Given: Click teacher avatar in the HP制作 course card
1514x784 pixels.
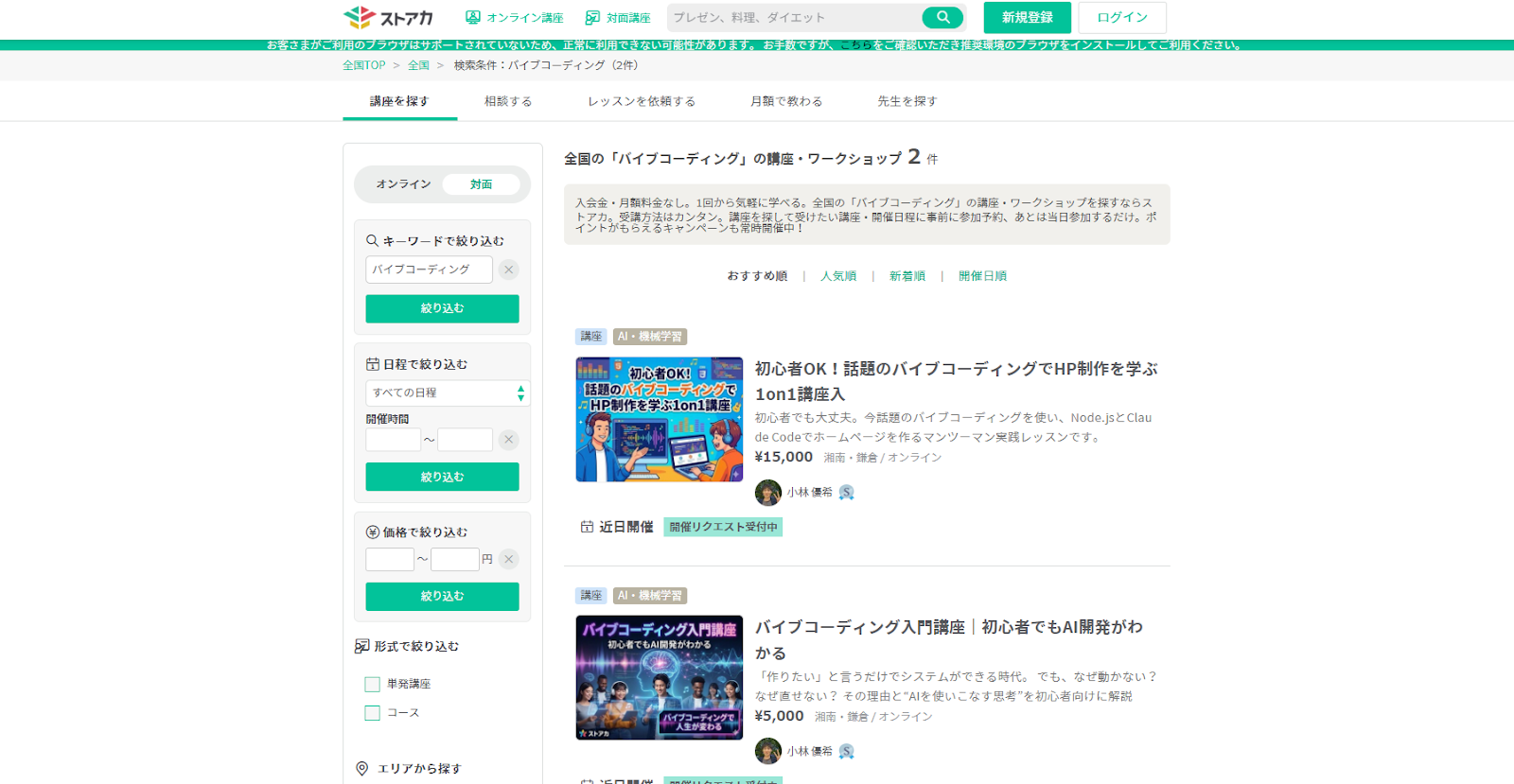Looking at the screenshot, I should point(768,493).
